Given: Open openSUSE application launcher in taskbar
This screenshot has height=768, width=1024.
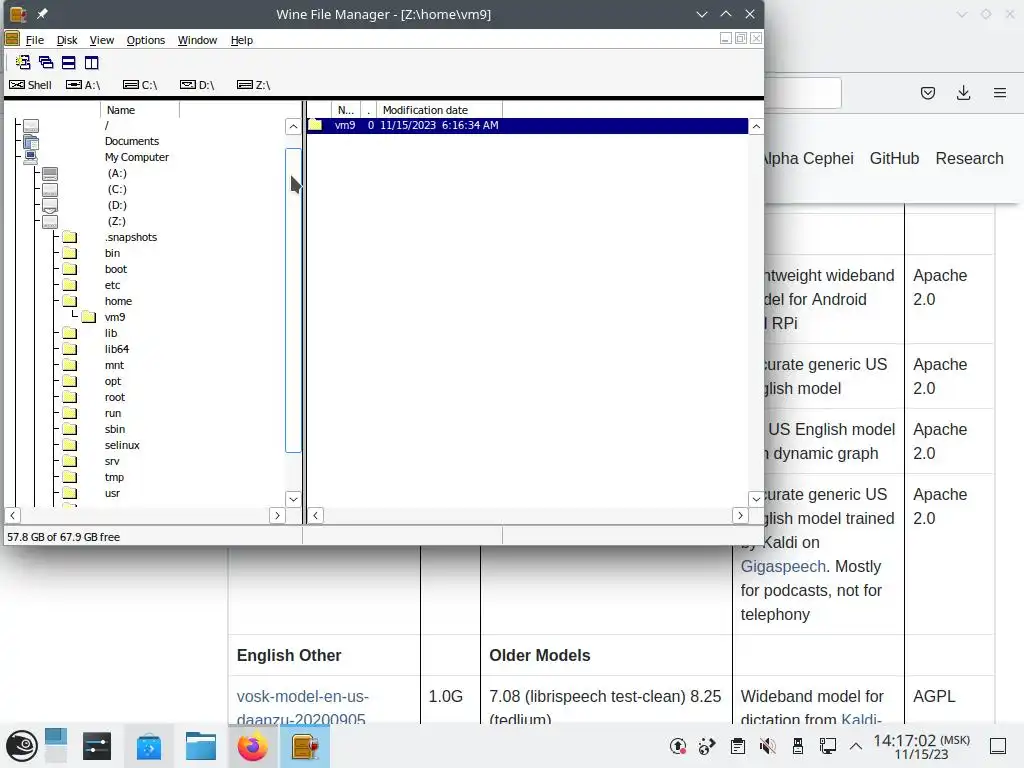Looking at the screenshot, I should [22, 746].
